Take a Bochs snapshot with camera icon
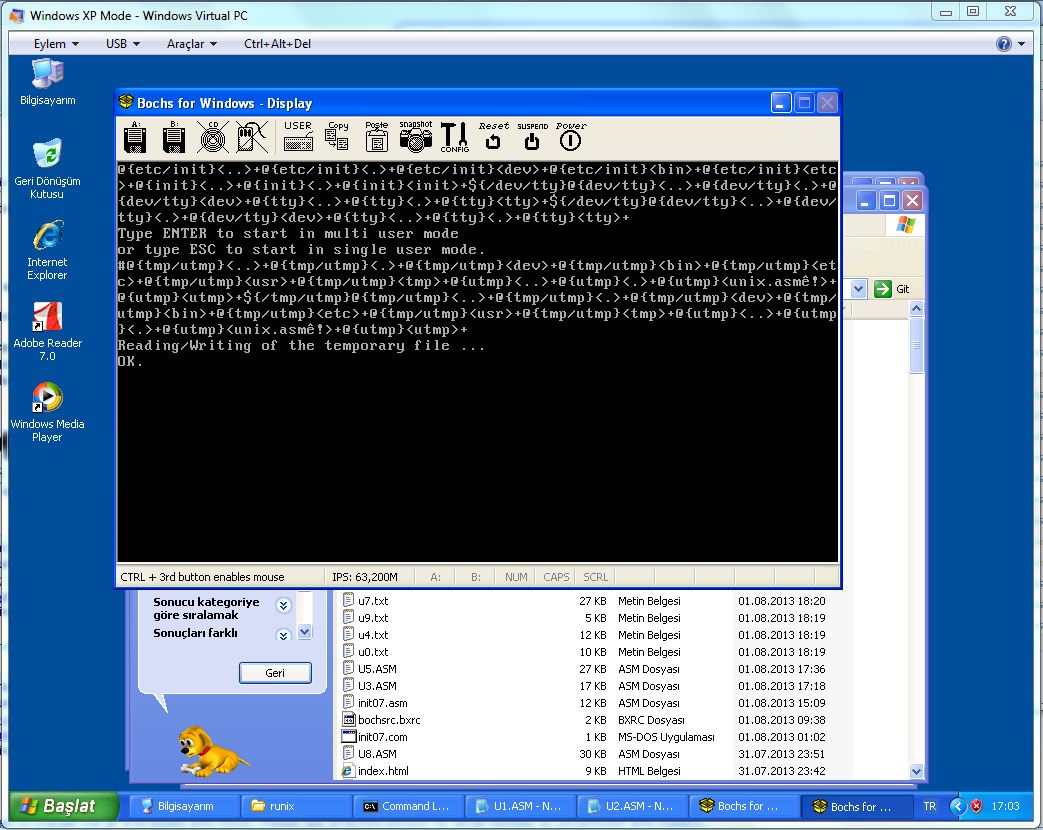 click(x=416, y=137)
